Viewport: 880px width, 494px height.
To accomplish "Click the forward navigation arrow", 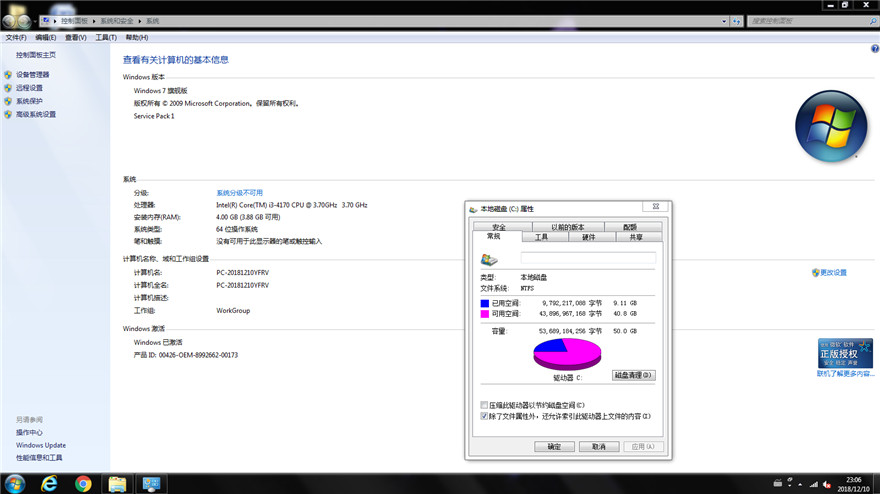I will (24, 21).
